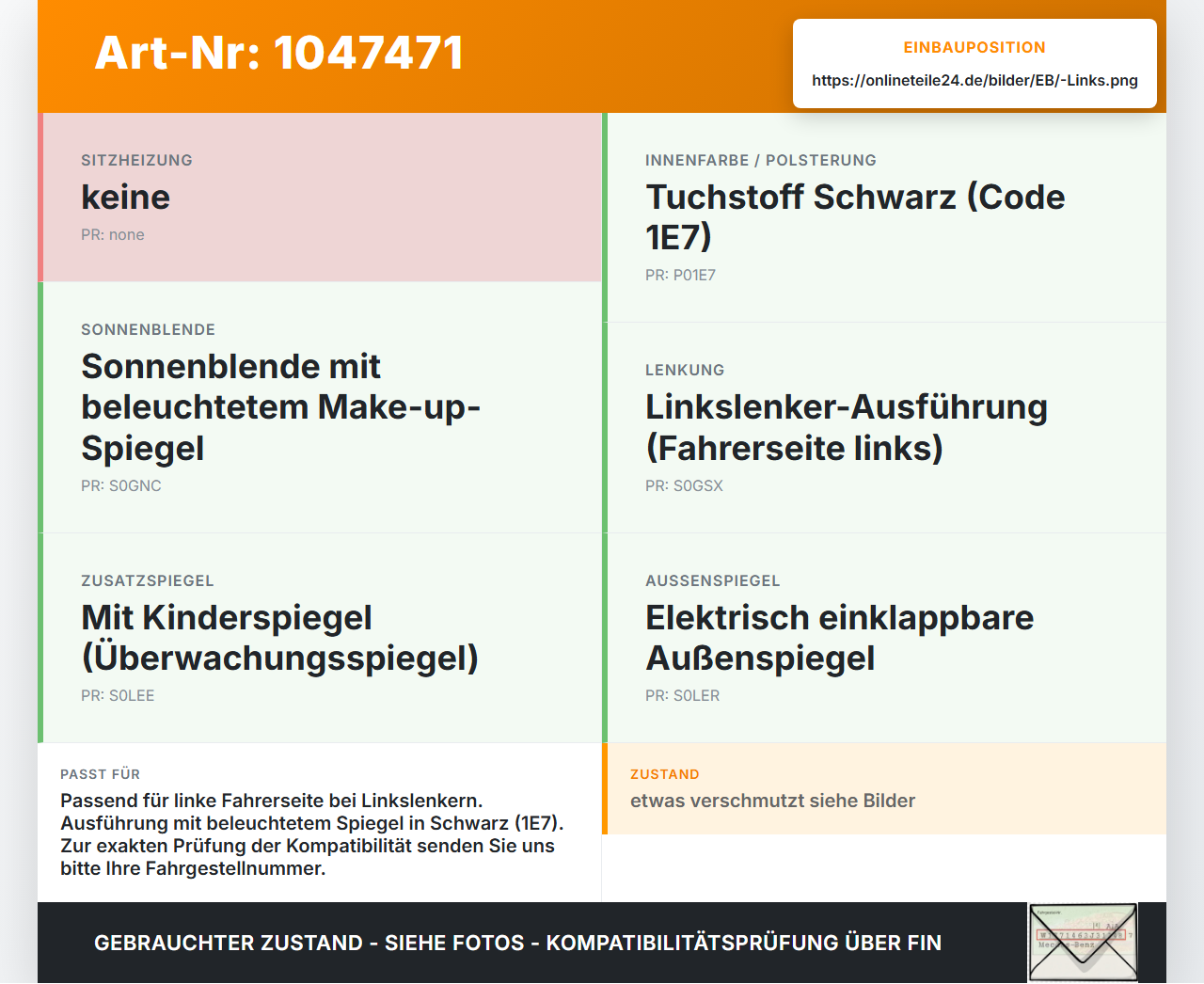
Task: Click the PR: S0LEE code text
Action: (118, 695)
